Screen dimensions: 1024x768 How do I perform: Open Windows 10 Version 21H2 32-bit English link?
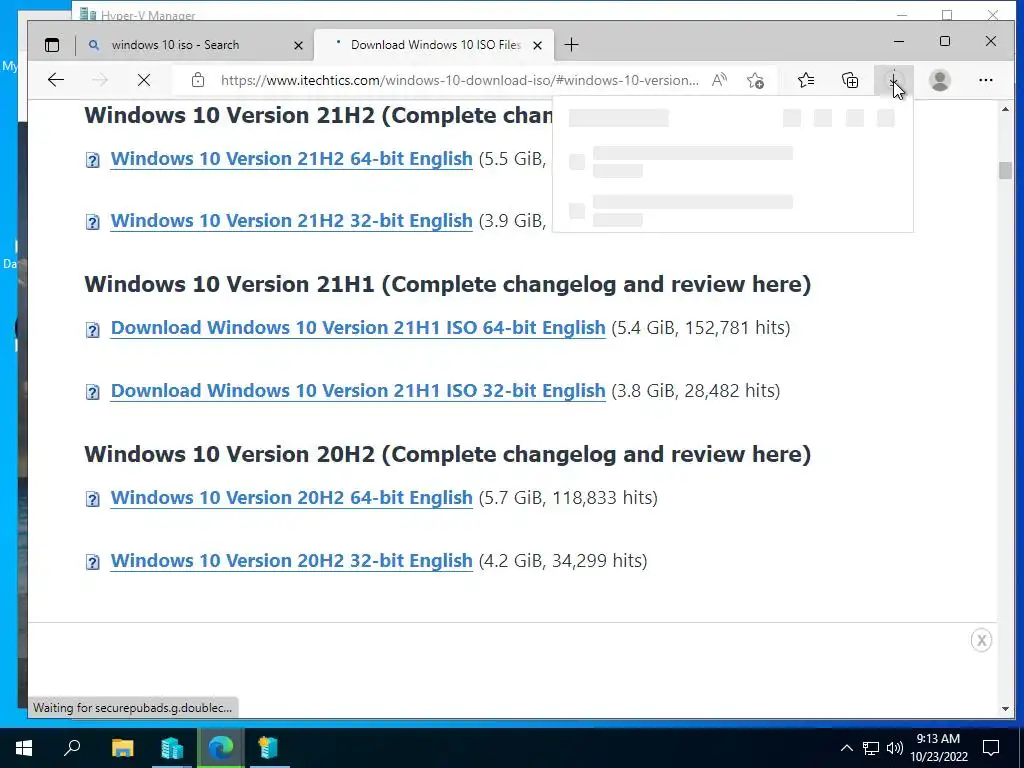(291, 221)
